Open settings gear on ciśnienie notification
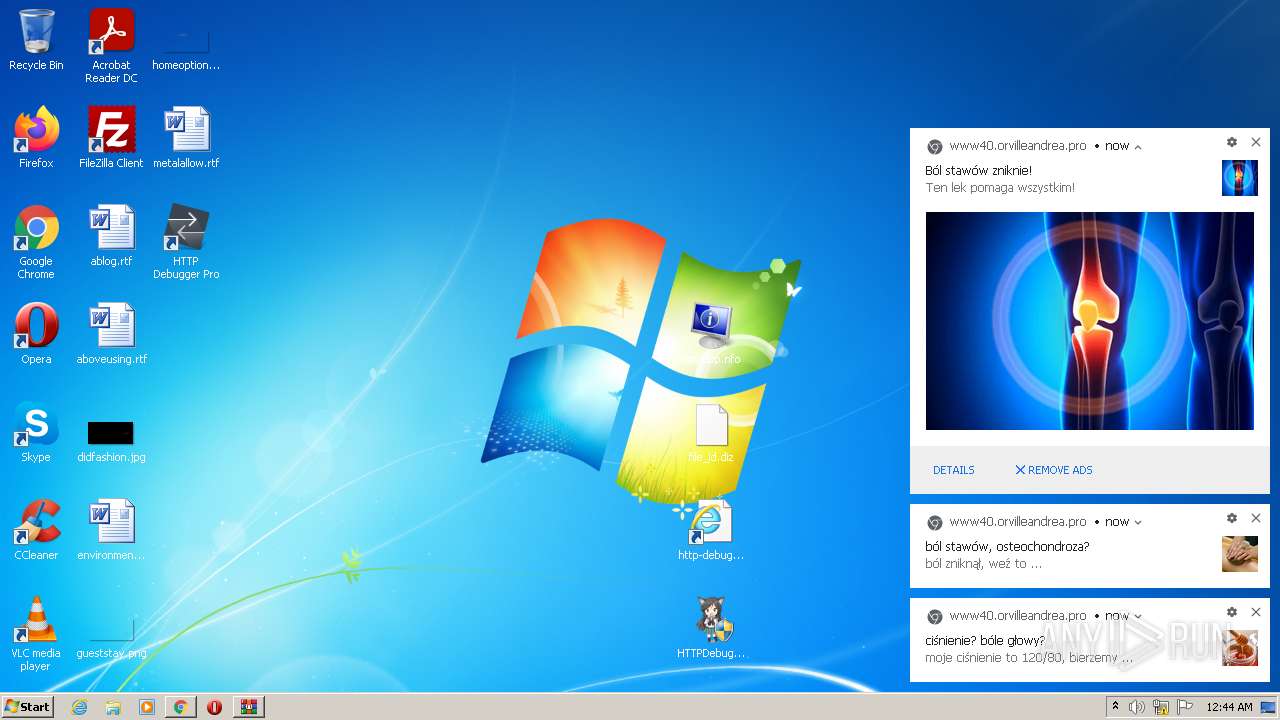 pos(1232,612)
